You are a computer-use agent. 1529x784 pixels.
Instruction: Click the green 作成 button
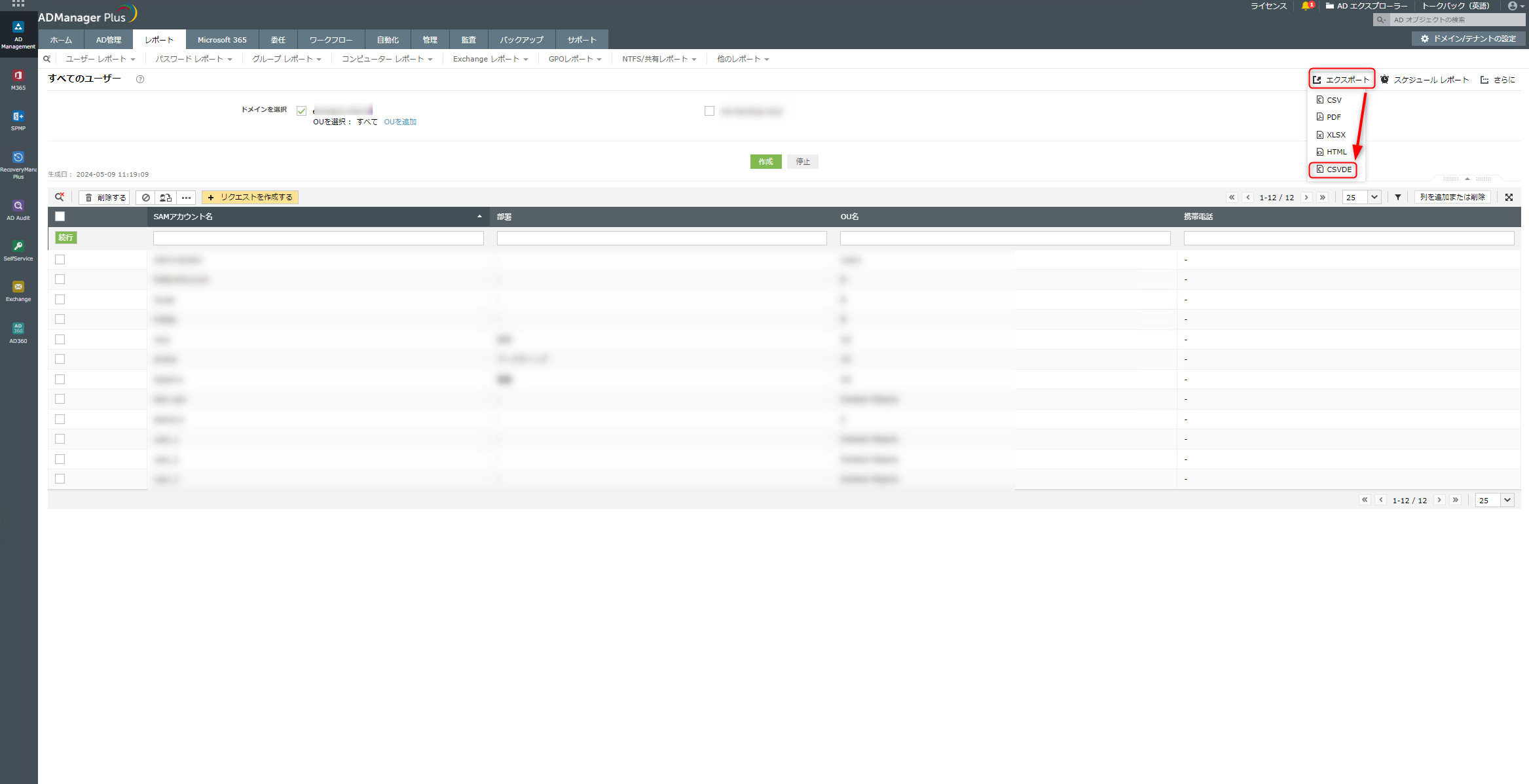pyautogui.click(x=765, y=162)
